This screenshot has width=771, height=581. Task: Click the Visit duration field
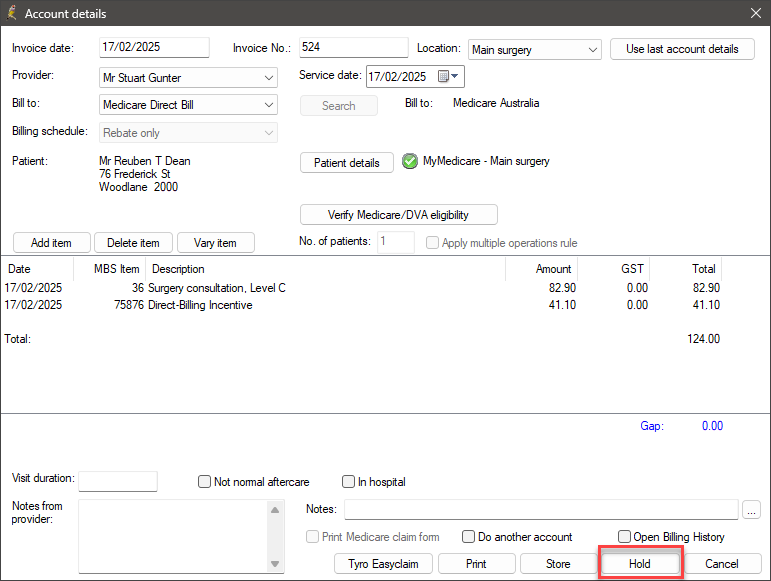point(118,481)
